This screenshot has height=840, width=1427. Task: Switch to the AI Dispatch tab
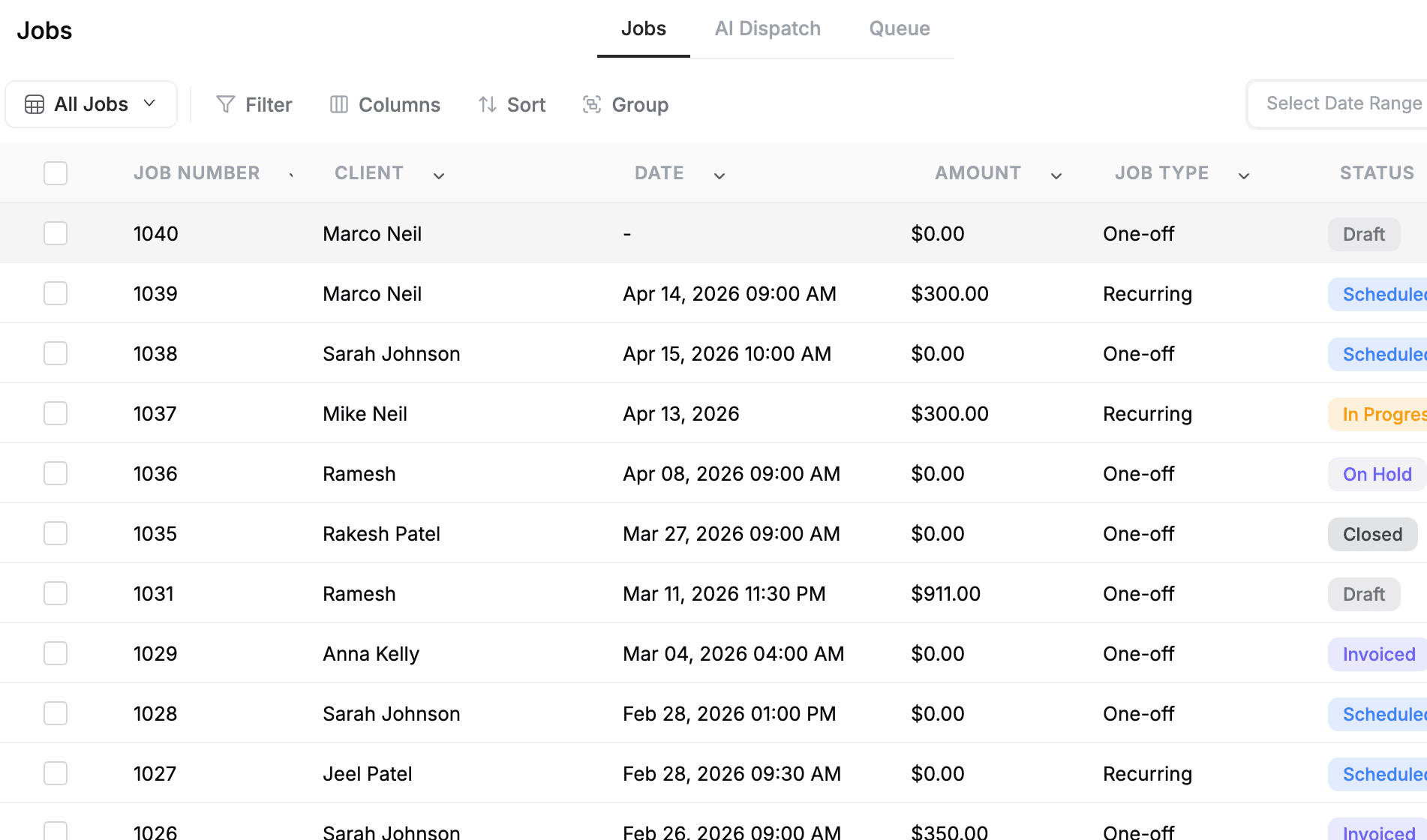tap(768, 28)
